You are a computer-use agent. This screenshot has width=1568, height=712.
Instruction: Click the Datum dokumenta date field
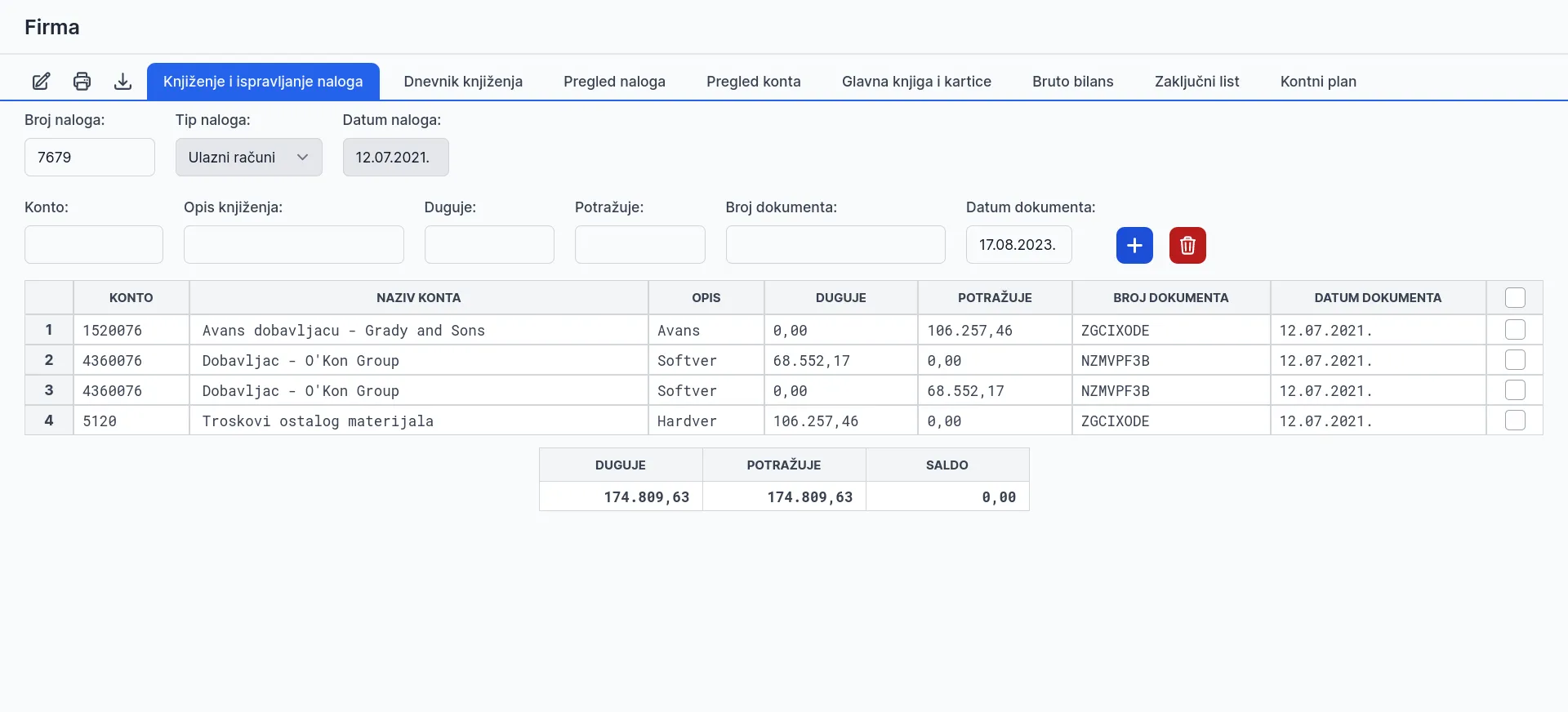[1019, 245]
